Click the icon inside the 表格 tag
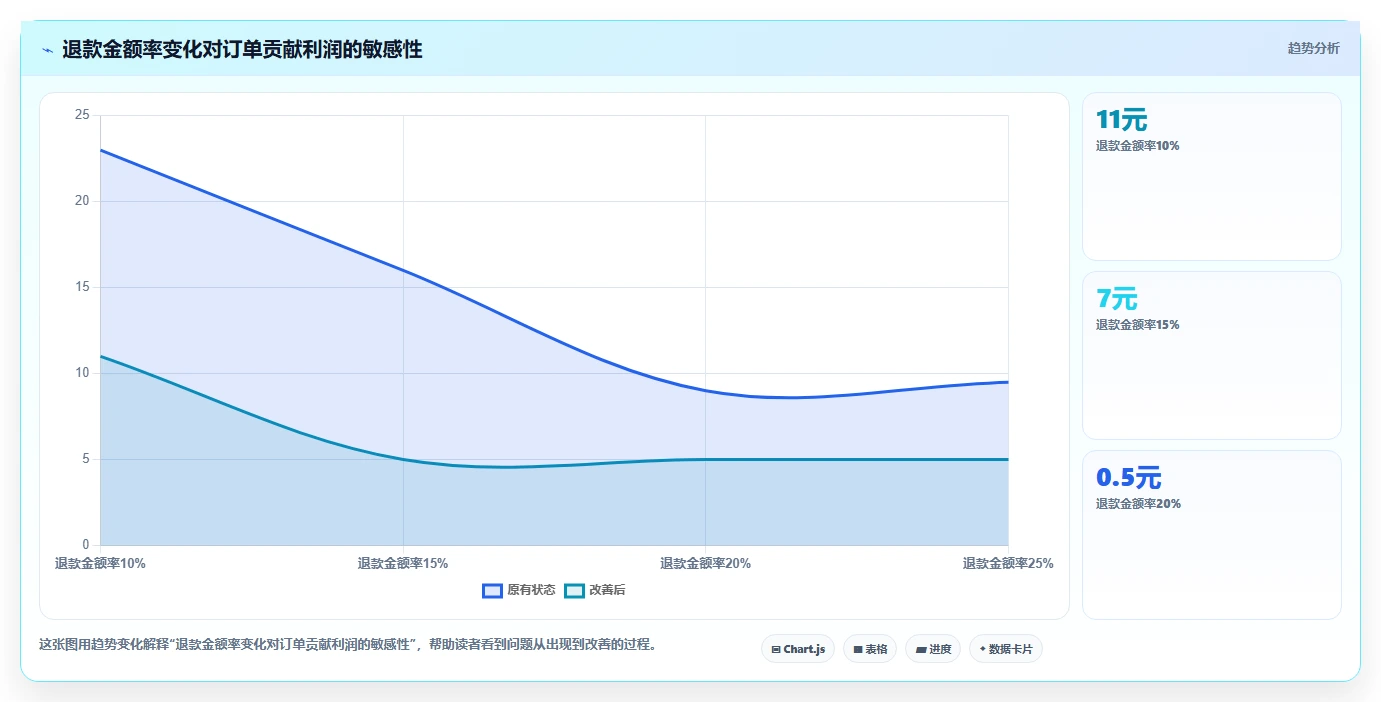The height and width of the screenshot is (702, 1381). pos(858,649)
